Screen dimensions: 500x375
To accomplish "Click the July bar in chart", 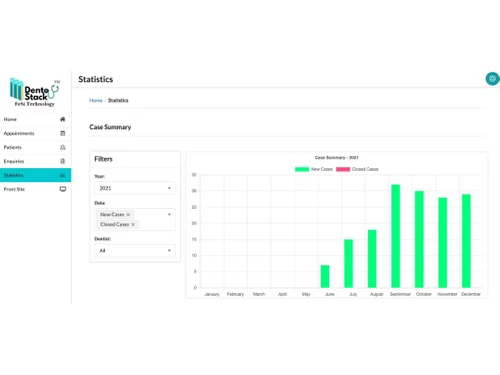I will 348,263.
